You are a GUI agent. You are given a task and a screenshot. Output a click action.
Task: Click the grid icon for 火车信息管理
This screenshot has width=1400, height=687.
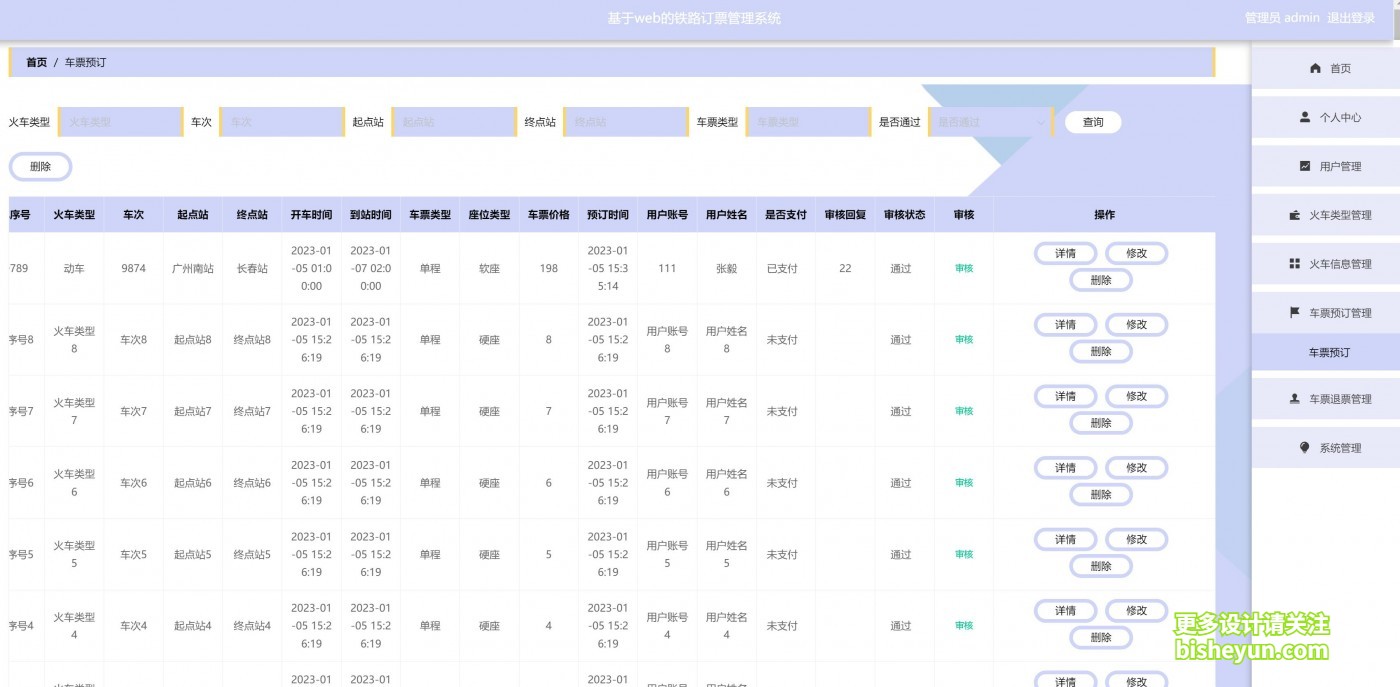coord(1295,264)
